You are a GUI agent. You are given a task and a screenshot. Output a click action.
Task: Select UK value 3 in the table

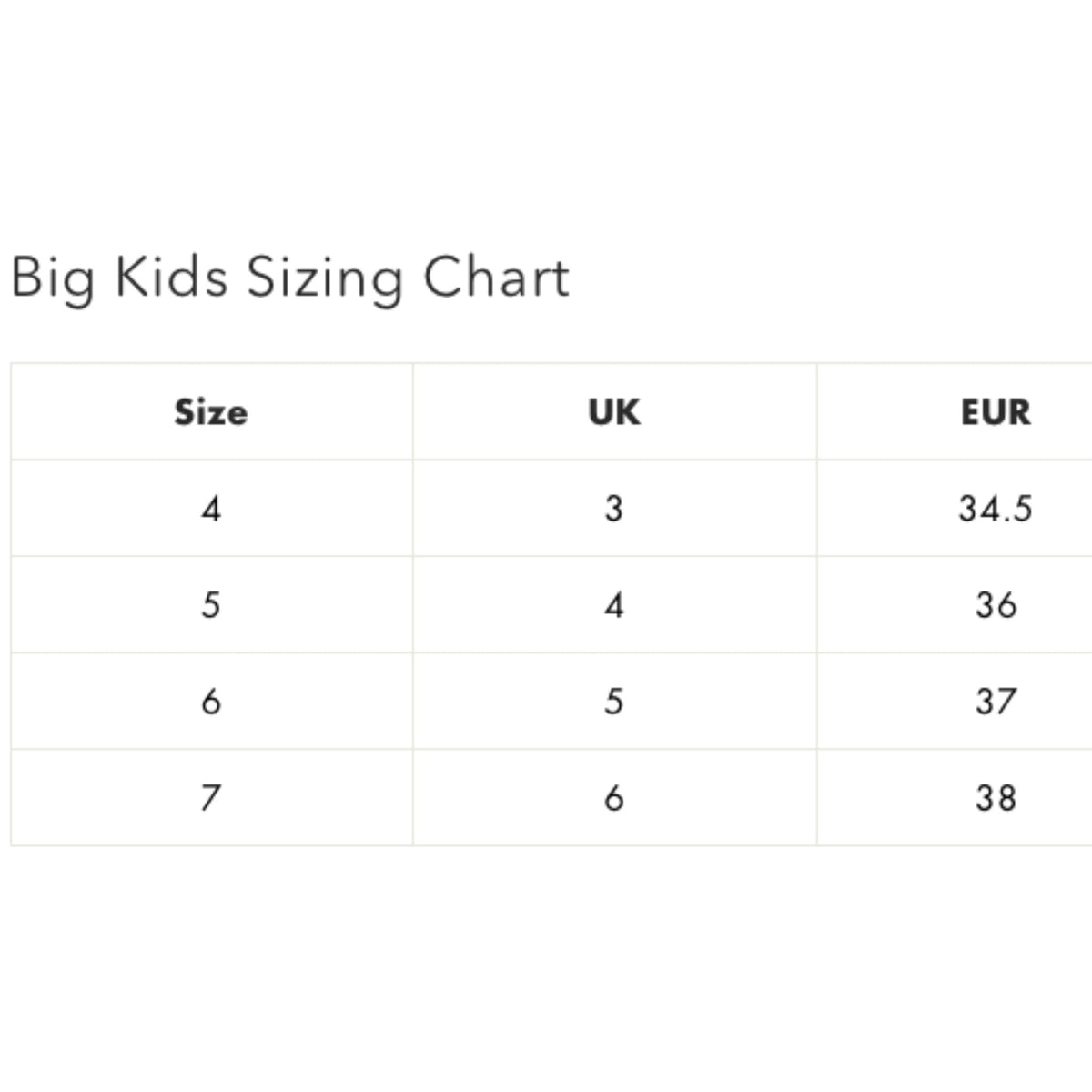point(614,509)
